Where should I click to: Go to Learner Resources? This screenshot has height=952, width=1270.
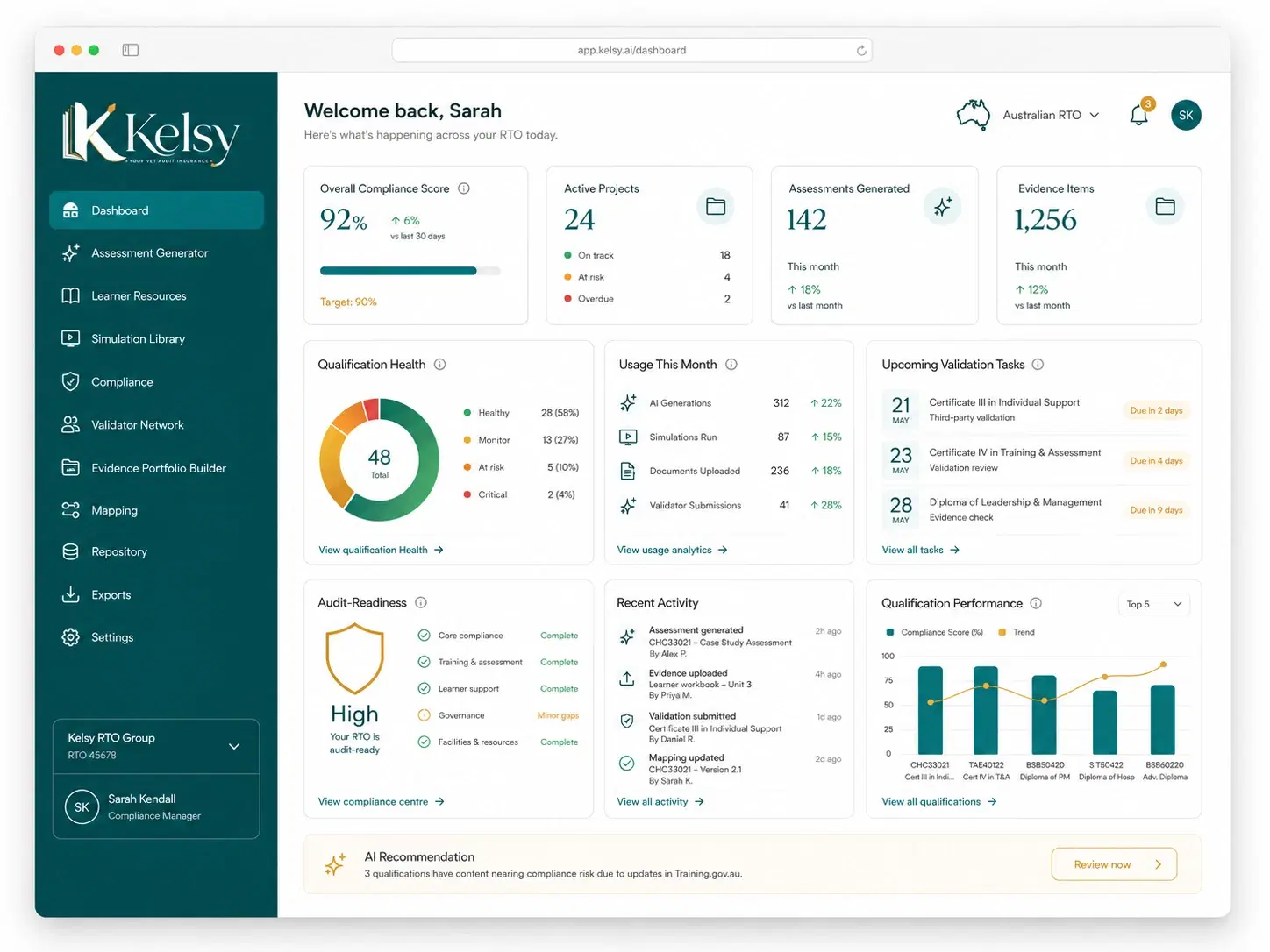156,296
